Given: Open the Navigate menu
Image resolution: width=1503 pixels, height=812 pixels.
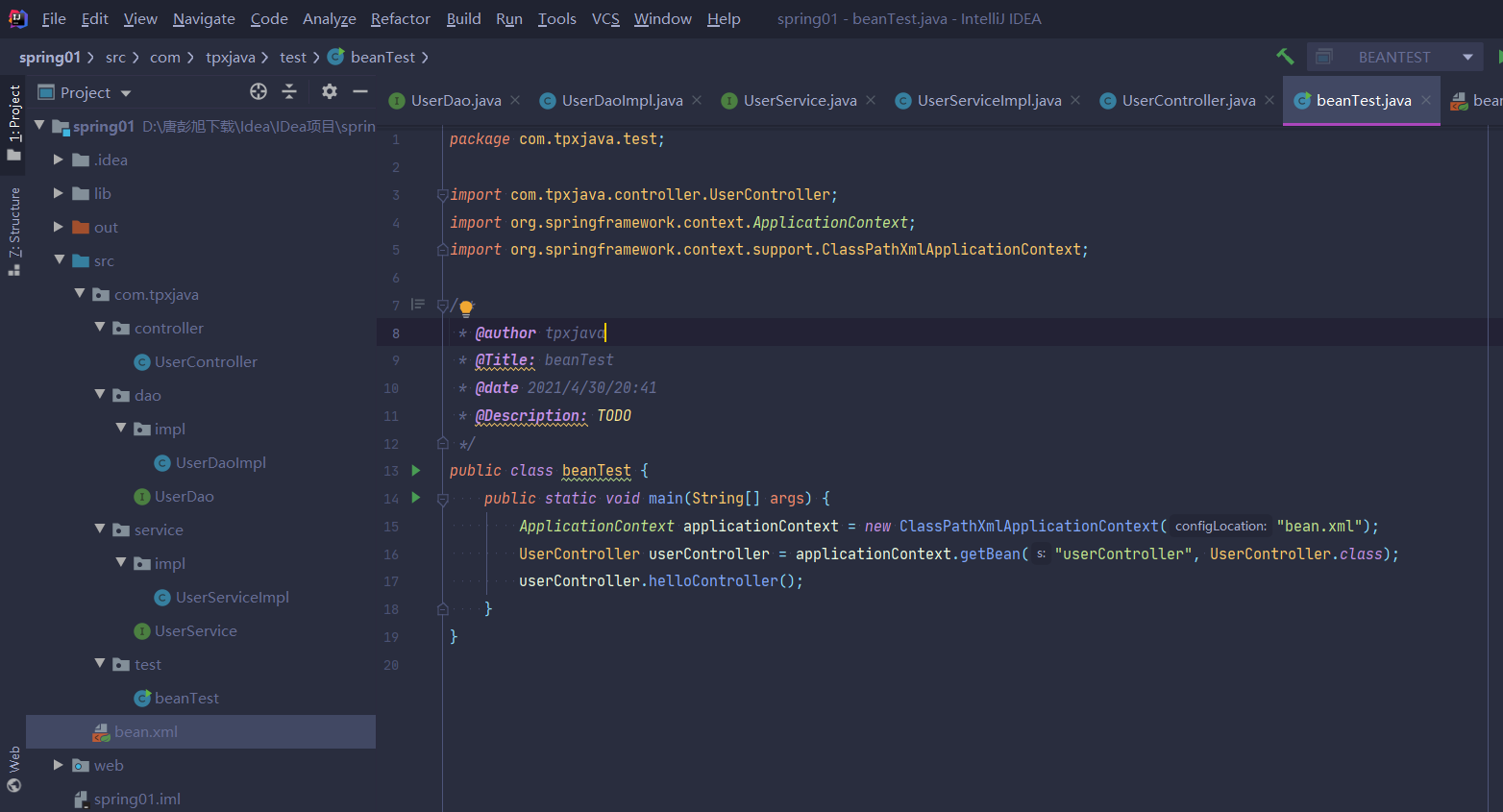Looking at the screenshot, I should coord(204,18).
